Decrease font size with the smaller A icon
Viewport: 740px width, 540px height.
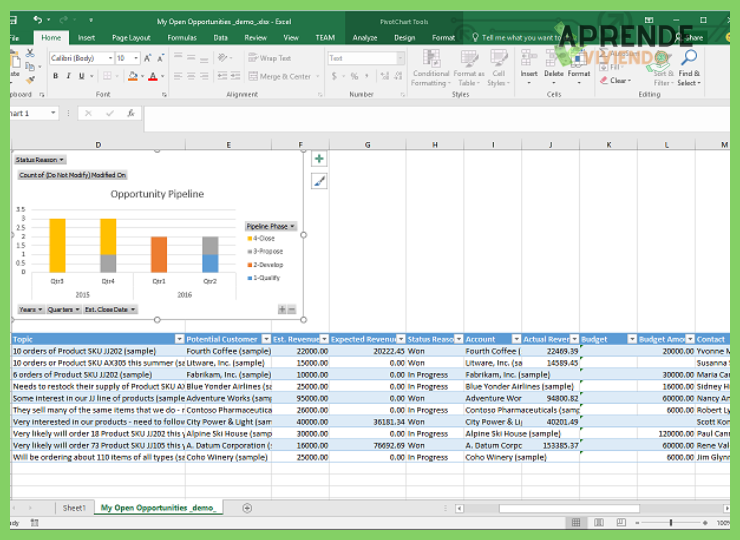pyautogui.click(x=160, y=58)
